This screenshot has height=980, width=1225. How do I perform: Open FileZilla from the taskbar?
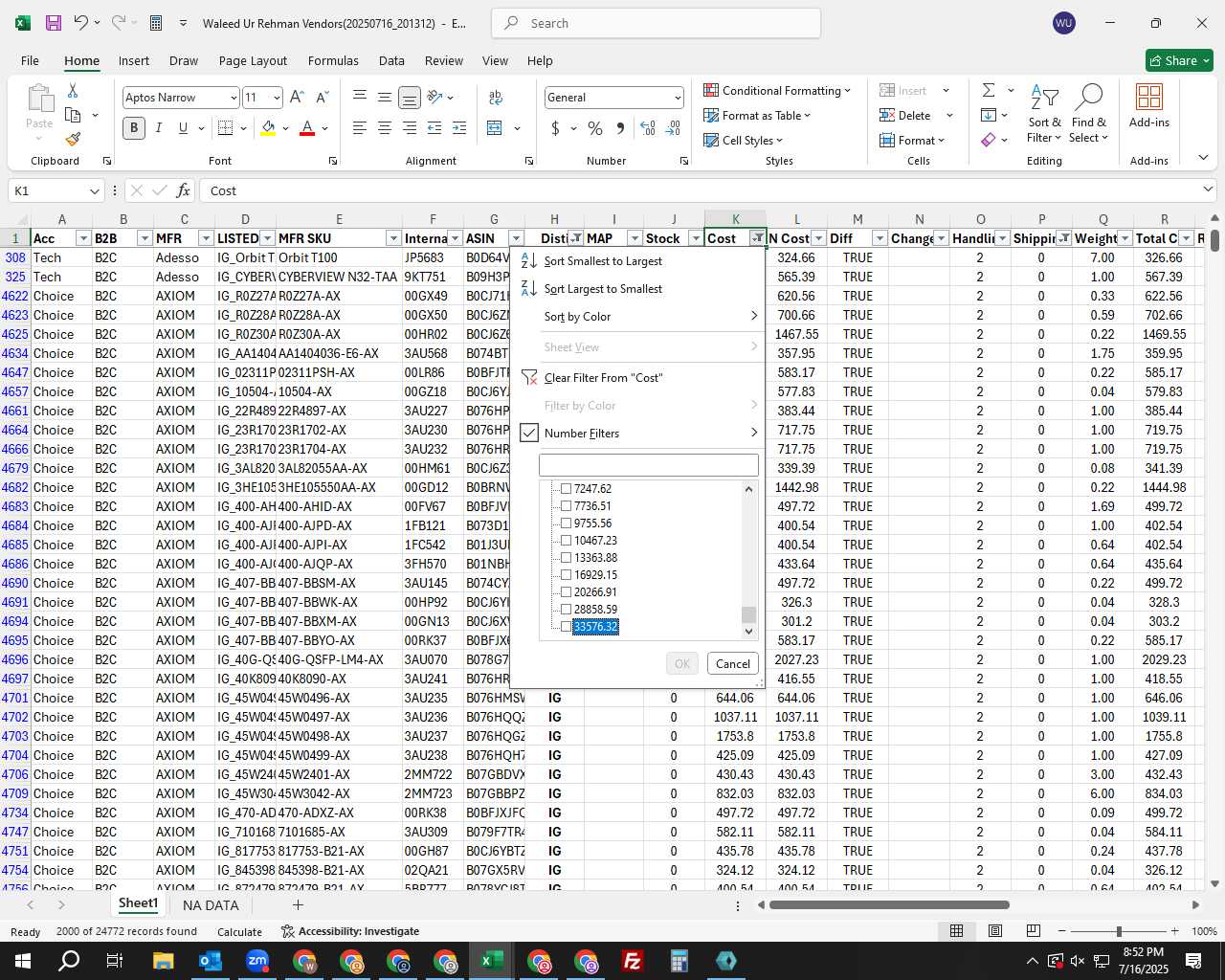[x=633, y=961]
